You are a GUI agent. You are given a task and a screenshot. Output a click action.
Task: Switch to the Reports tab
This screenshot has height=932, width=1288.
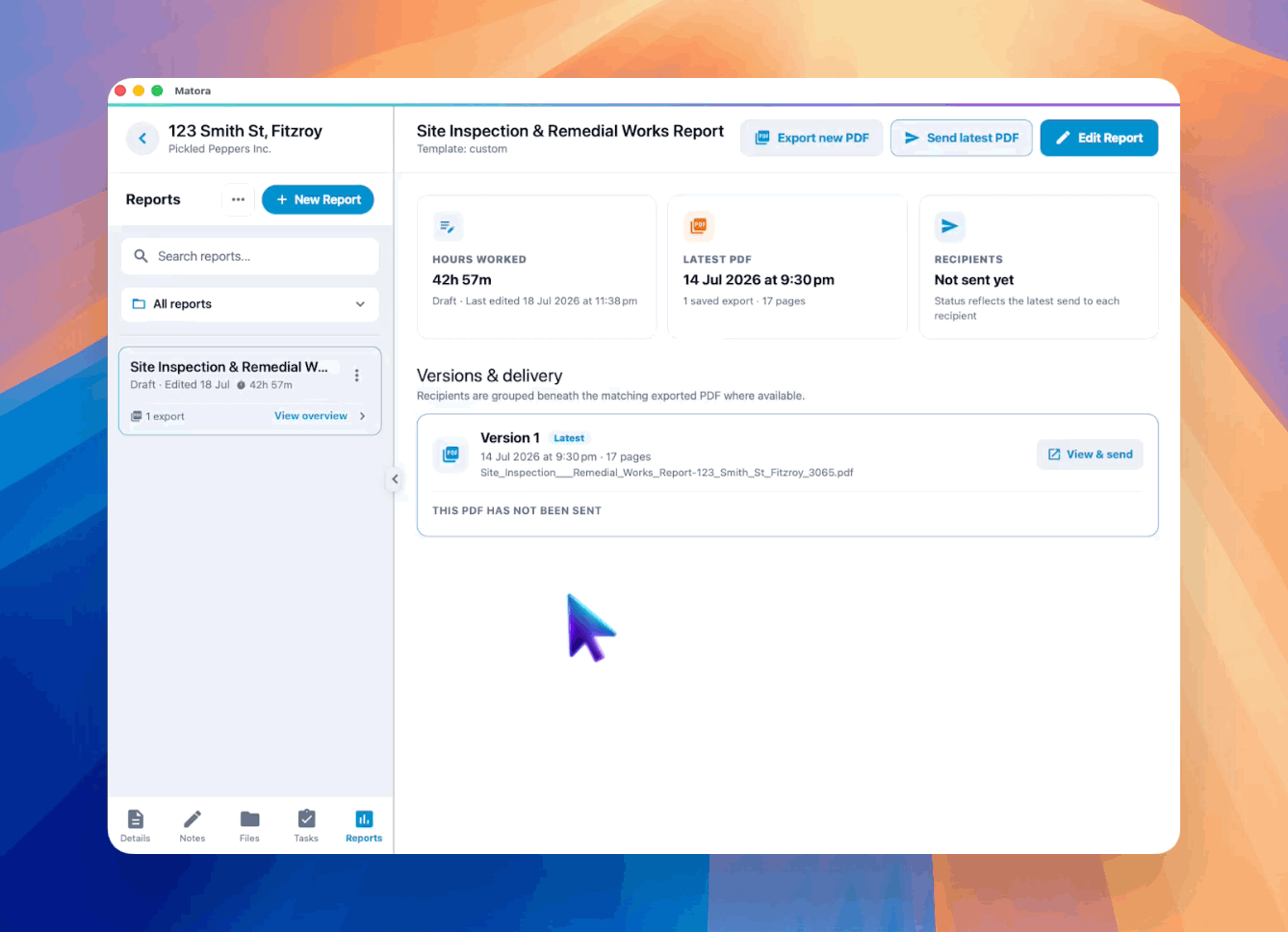364,826
